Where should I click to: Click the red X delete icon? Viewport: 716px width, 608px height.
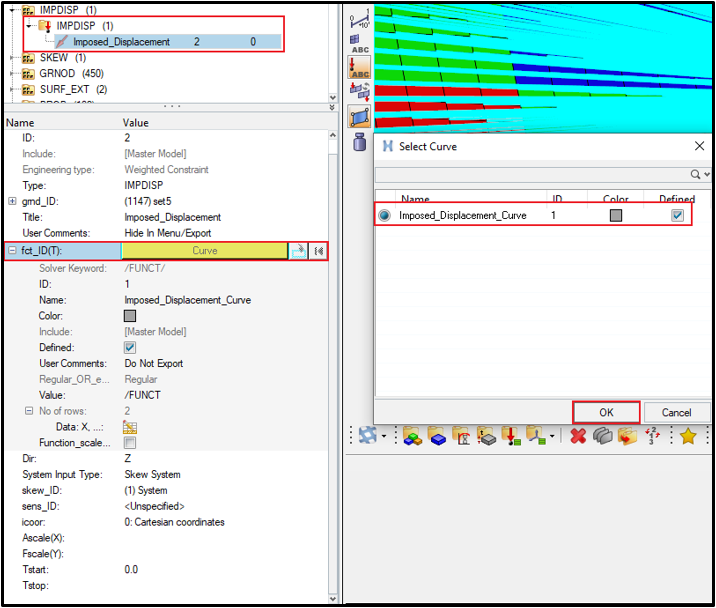pos(578,436)
